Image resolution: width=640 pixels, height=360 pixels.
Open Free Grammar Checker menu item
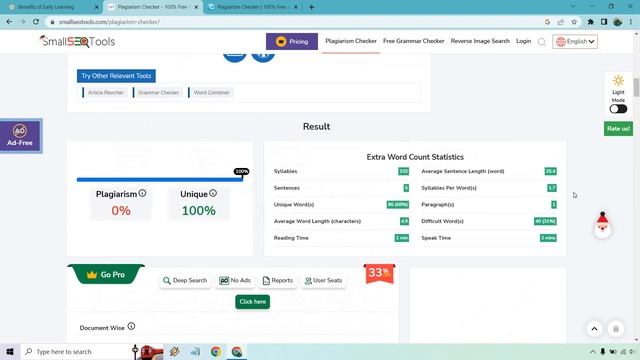pos(413,41)
